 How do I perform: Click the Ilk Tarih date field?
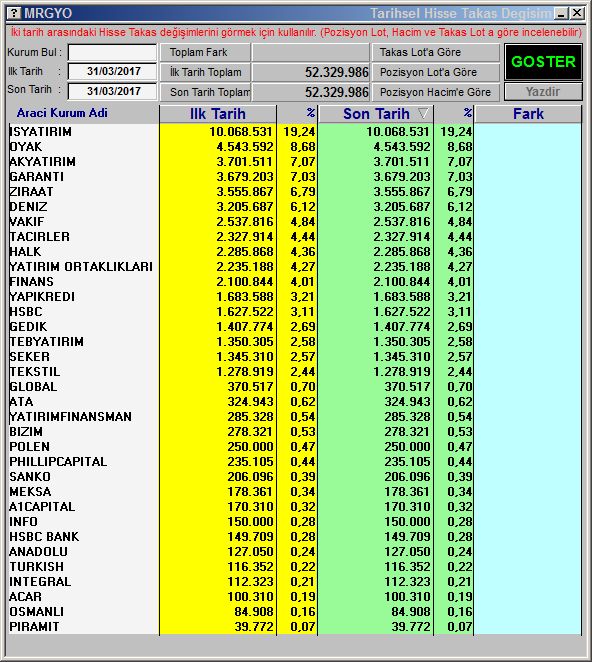pos(112,71)
